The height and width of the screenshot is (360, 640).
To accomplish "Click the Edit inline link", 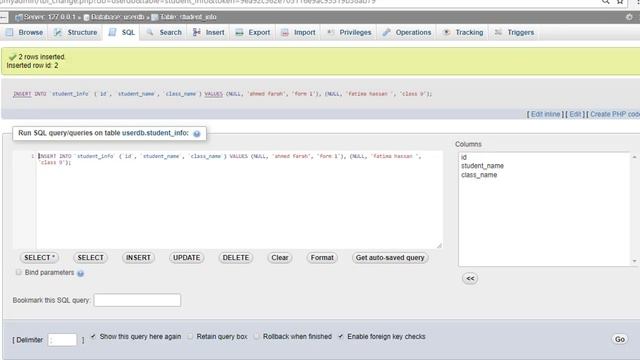I will click(x=545, y=114).
